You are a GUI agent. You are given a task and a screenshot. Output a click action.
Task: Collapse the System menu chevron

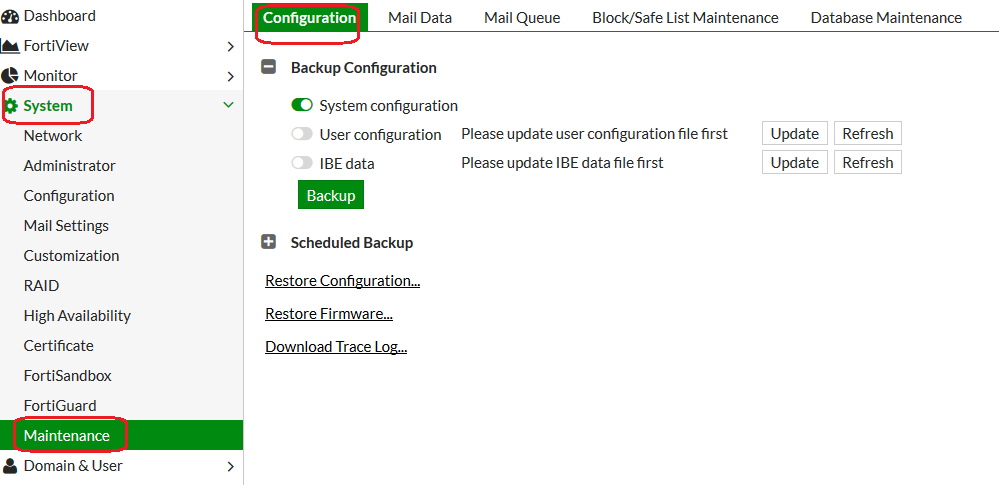(229, 105)
